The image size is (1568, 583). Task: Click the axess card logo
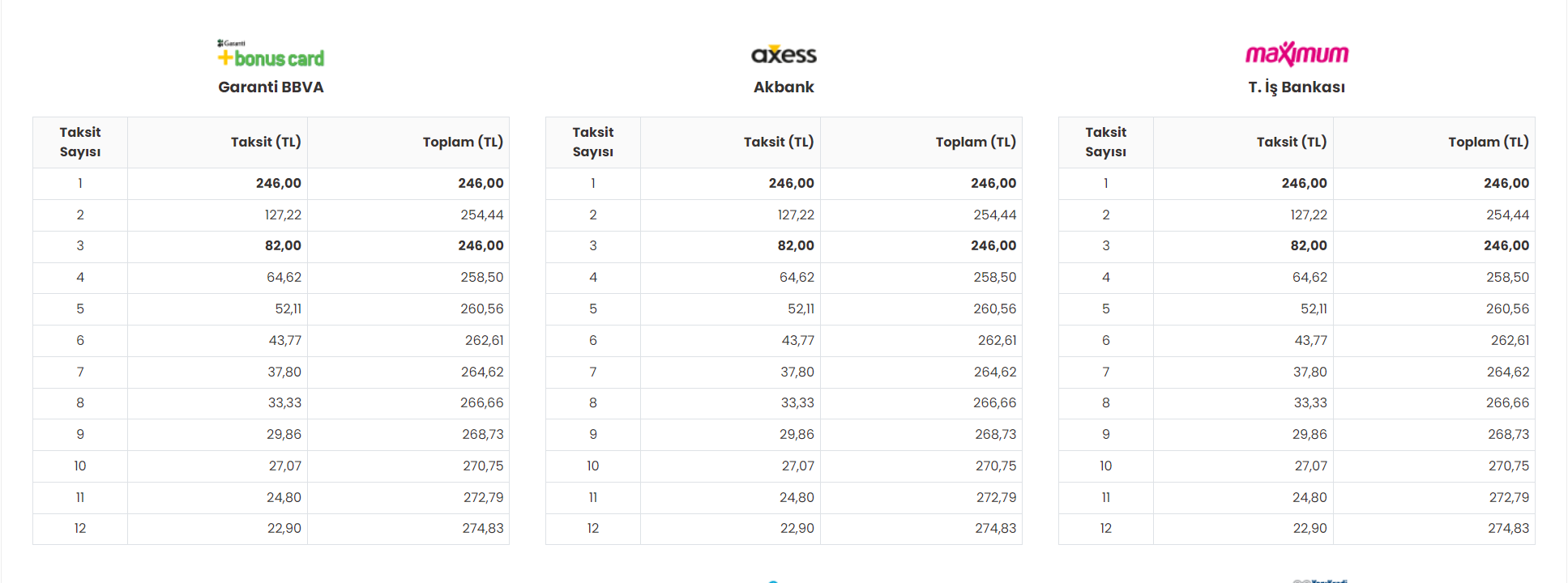pyautogui.click(x=784, y=54)
